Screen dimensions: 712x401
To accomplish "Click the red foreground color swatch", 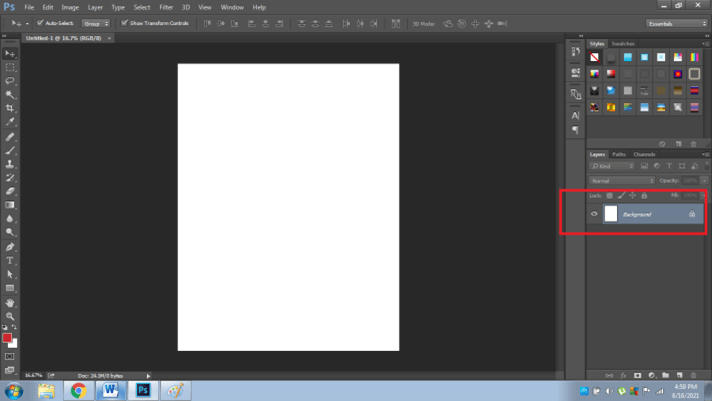I will tap(7, 338).
